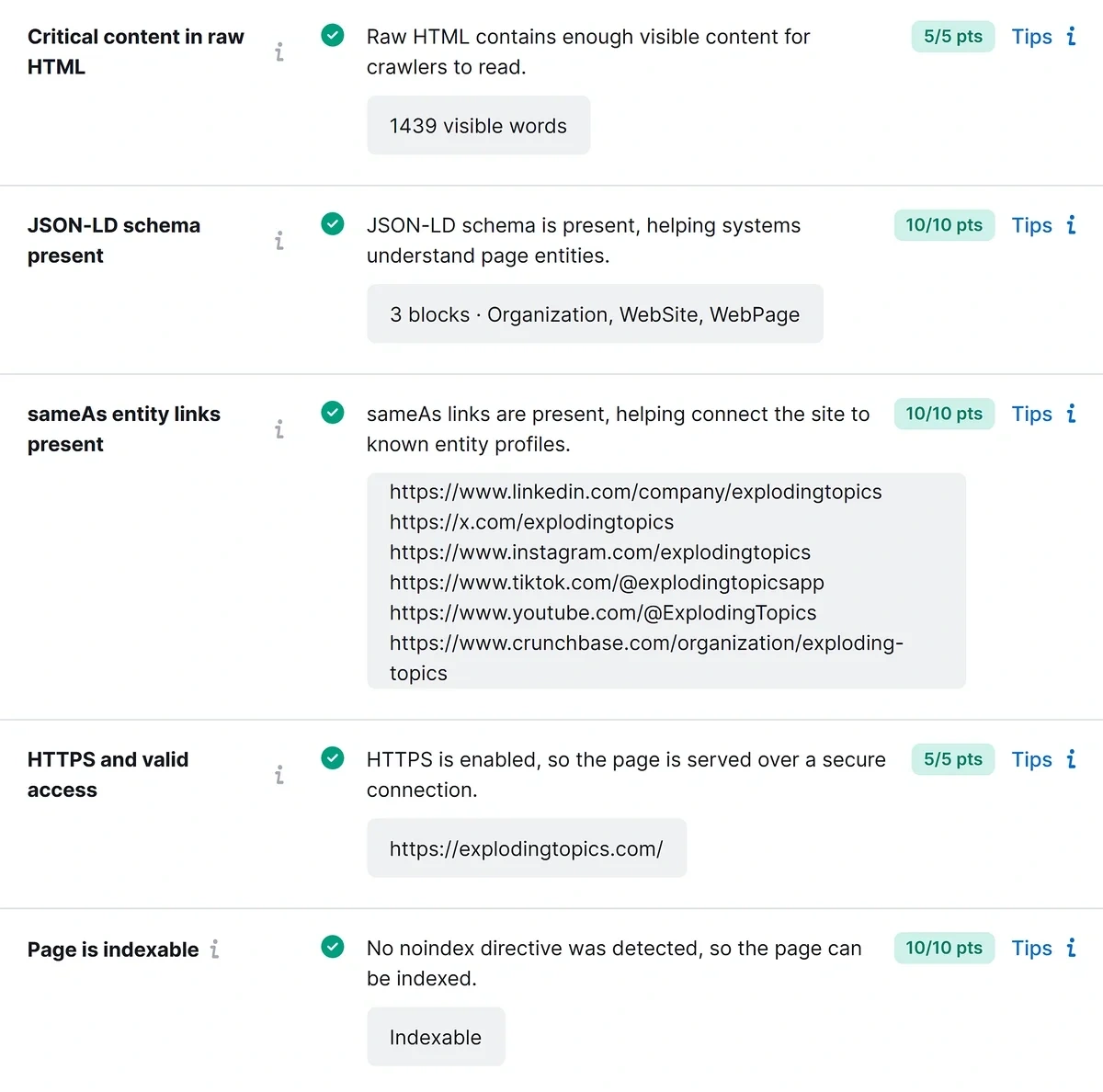Click 'No noindex directive was detected' description
The height and width of the screenshot is (1092, 1103).
(614, 962)
